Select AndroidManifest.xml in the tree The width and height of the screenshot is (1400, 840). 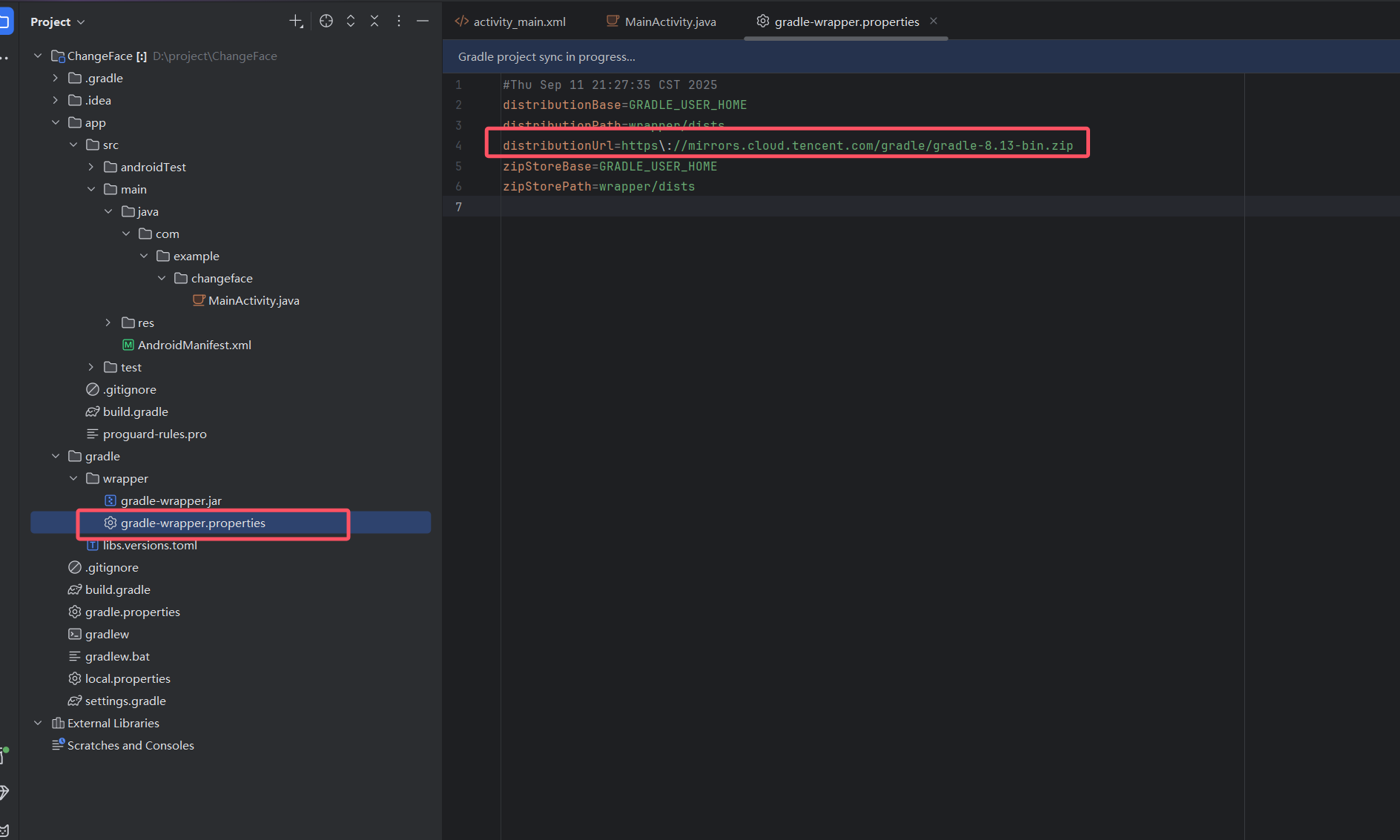click(194, 345)
